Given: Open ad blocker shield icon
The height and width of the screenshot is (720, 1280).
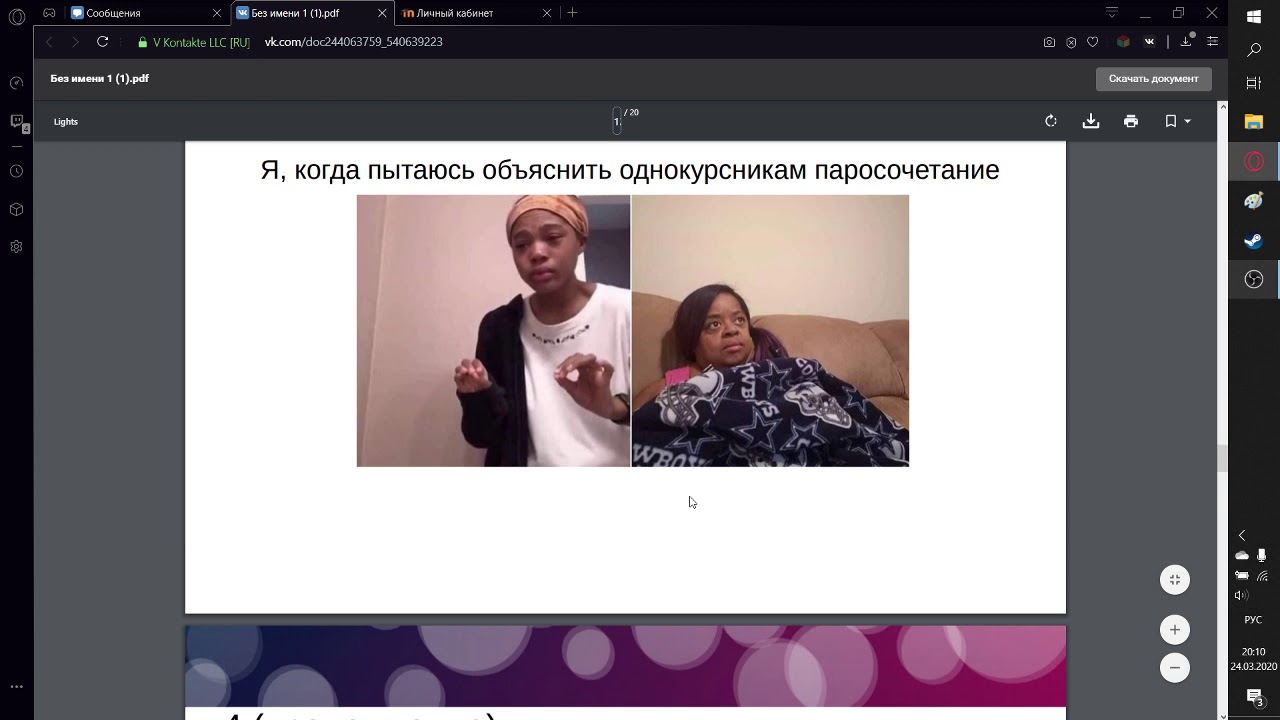Looking at the screenshot, I should pos(1071,42).
